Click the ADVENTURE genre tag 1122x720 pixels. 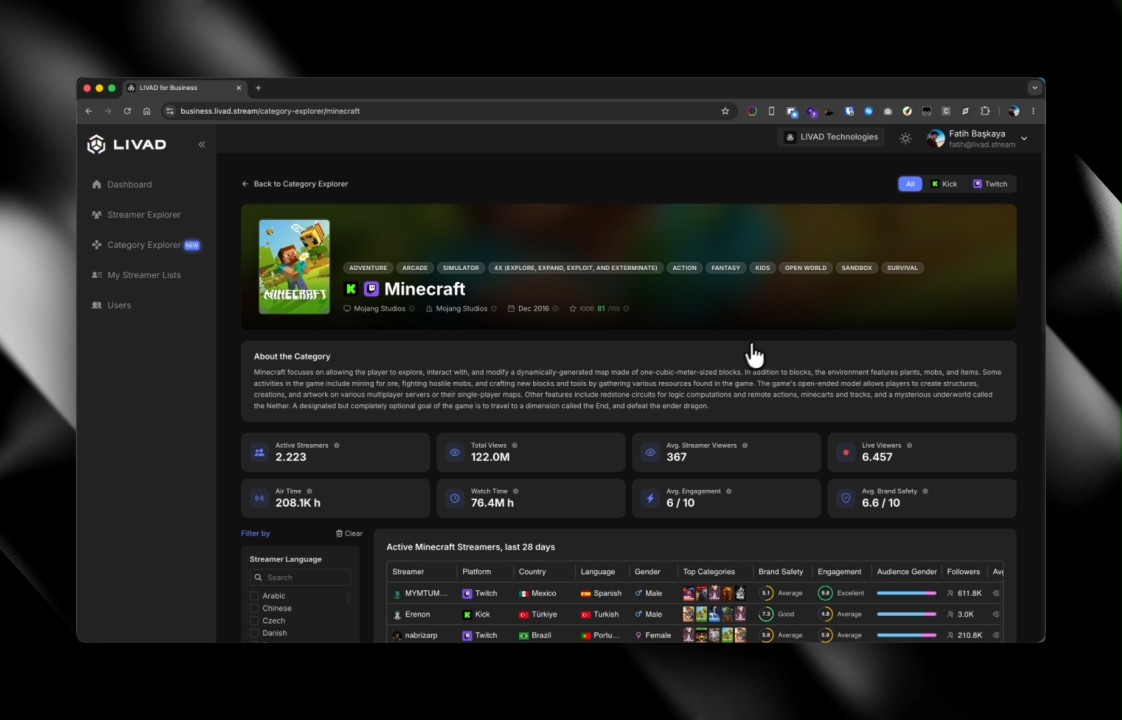pyautogui.click(x=368, y=268)
